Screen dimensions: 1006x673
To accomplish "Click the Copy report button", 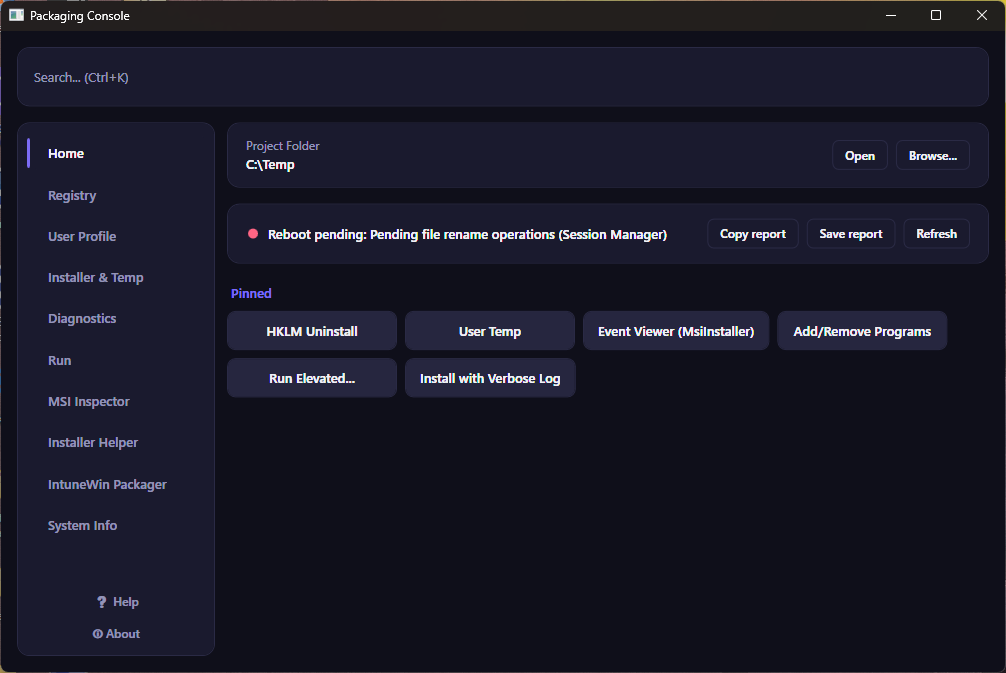I will [x=753, y=234].
